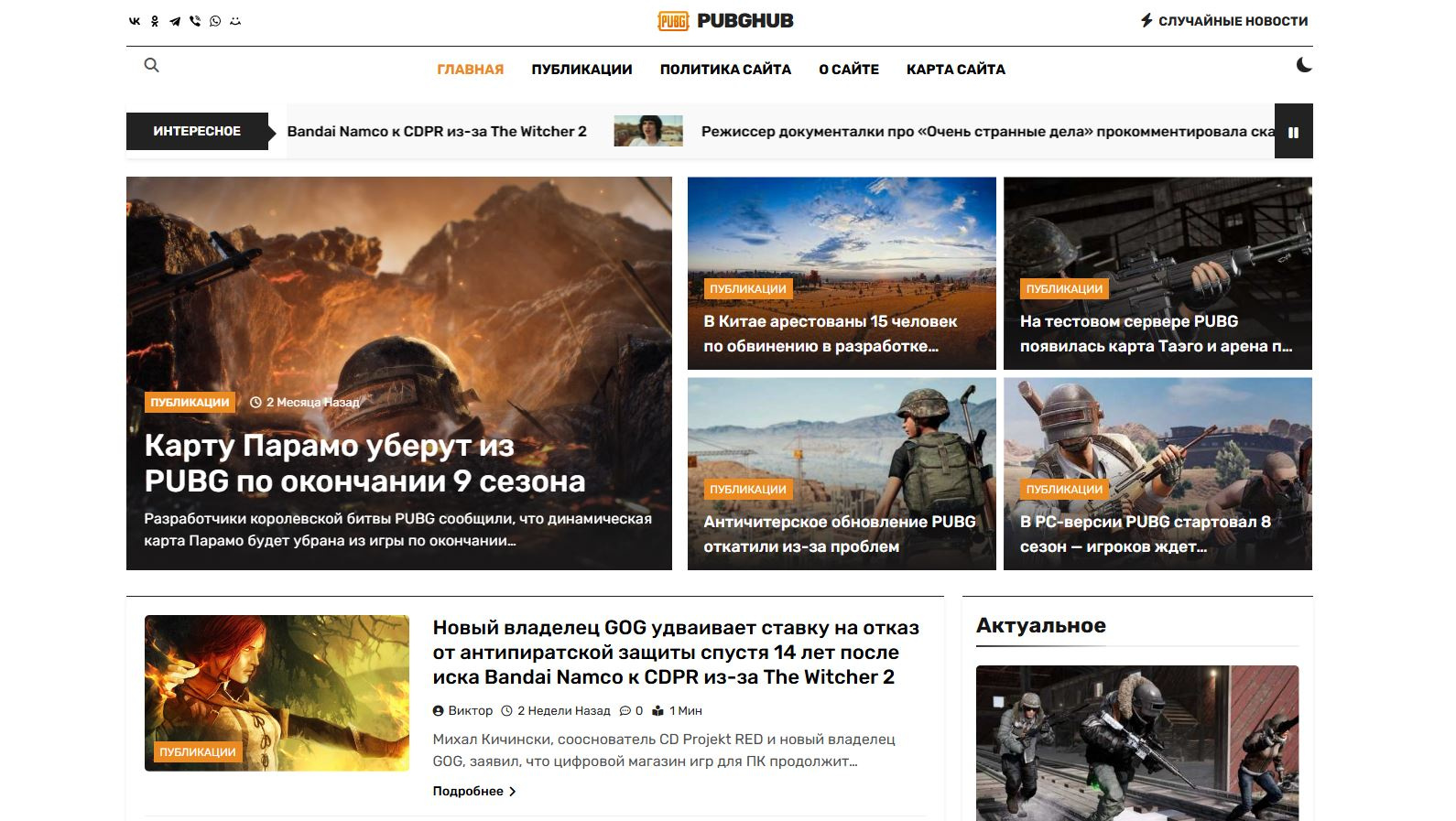Image resolution: width=1456 pixels, height=821 pixels.
Task: Open the WhatsApp icon in header
Action: click(x=215, y=21)
